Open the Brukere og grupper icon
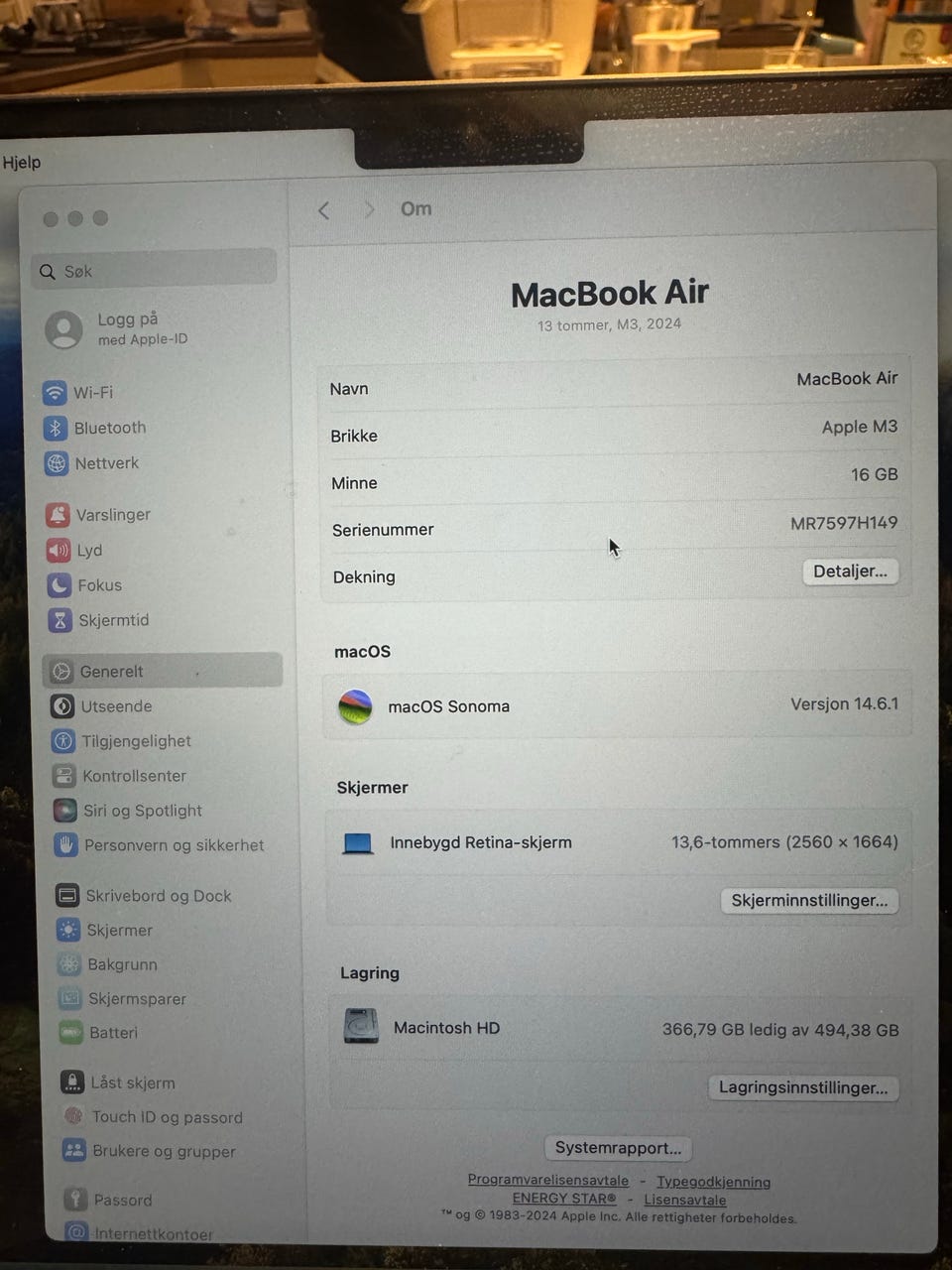This screenshot has height=1270, width=952. coord(74,1151)
